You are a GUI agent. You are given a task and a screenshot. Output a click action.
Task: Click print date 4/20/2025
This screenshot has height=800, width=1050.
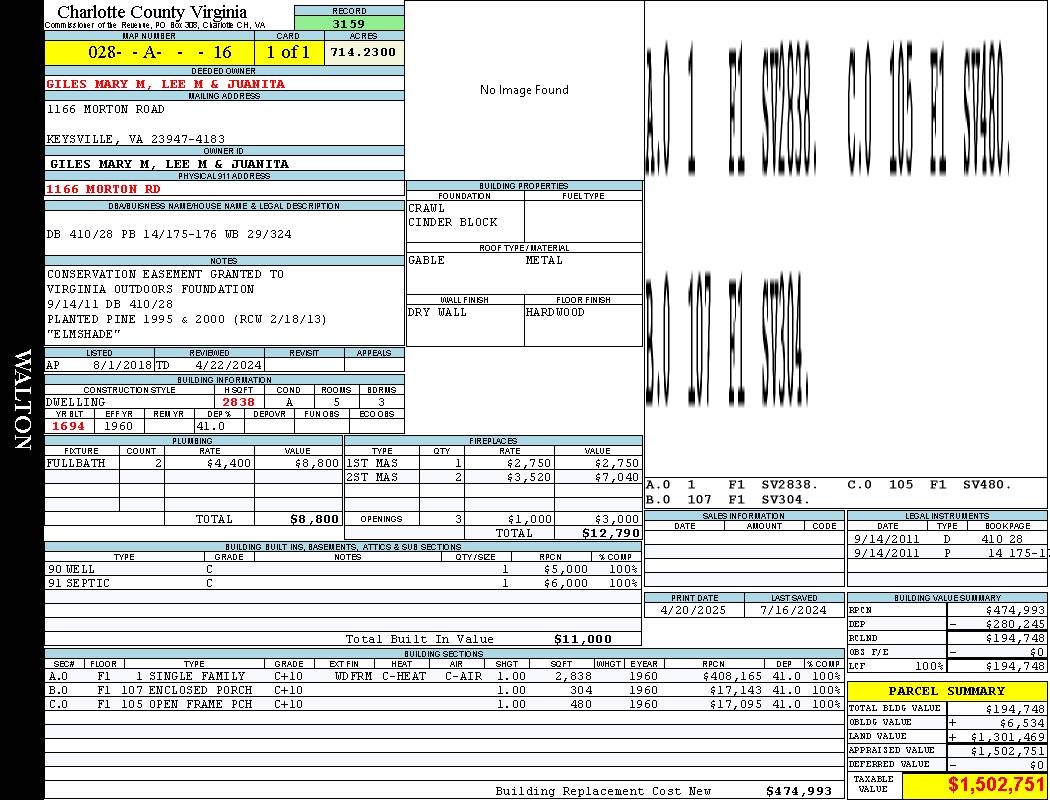(693, 611)
